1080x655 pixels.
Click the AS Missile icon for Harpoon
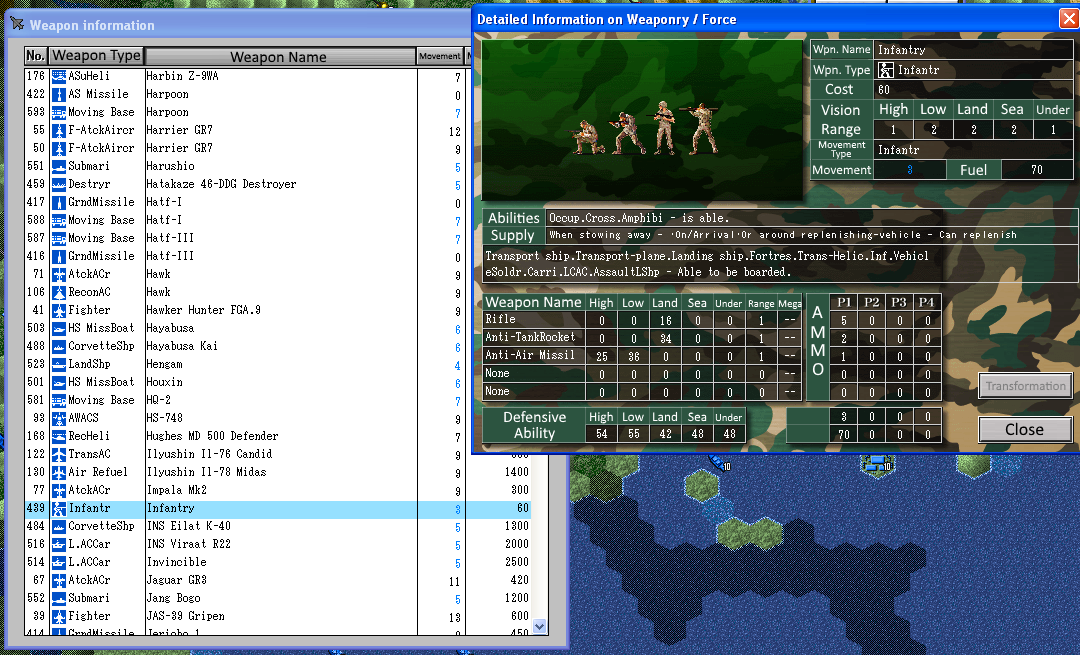pos(59,94)
